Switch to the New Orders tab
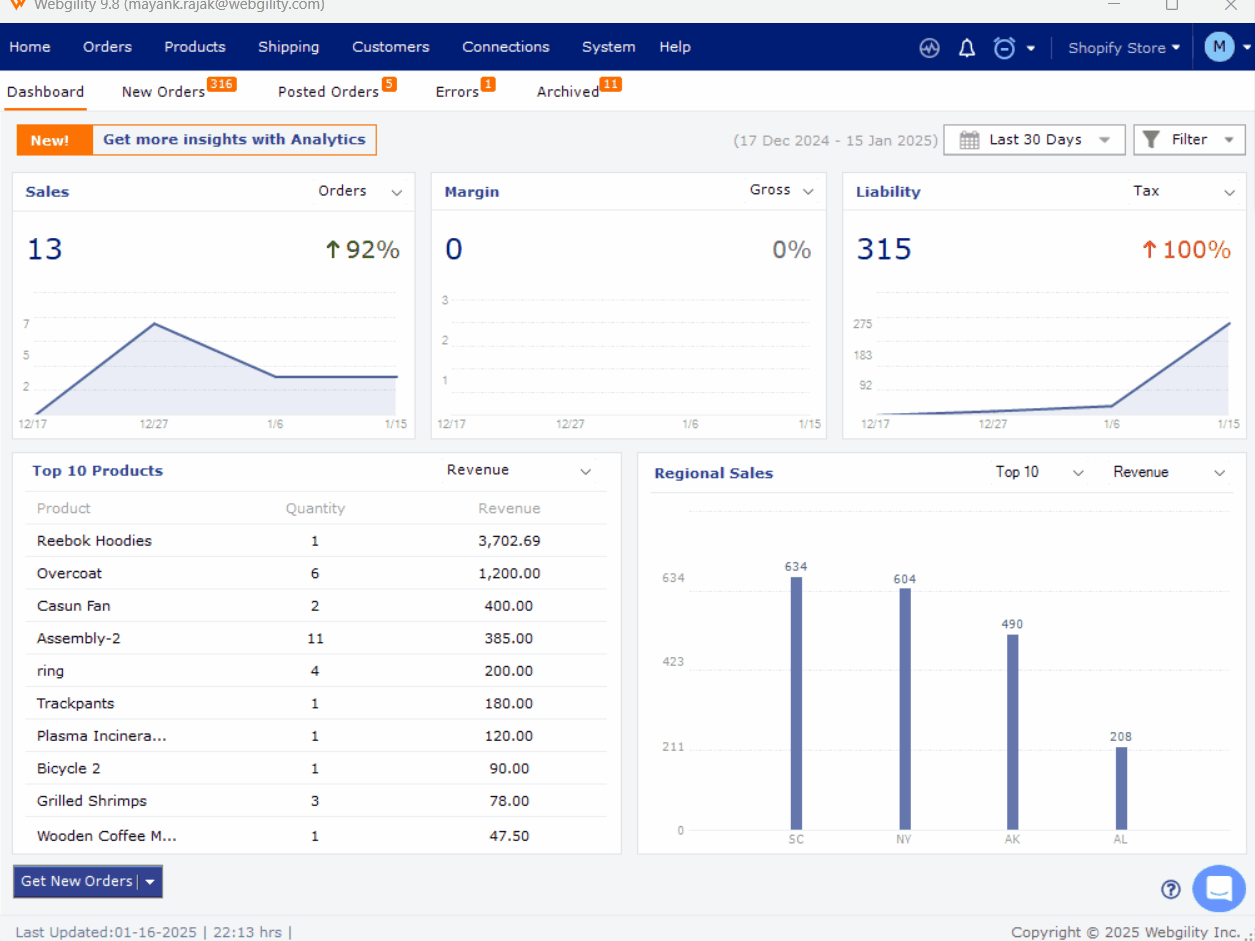 pos(163,92)
